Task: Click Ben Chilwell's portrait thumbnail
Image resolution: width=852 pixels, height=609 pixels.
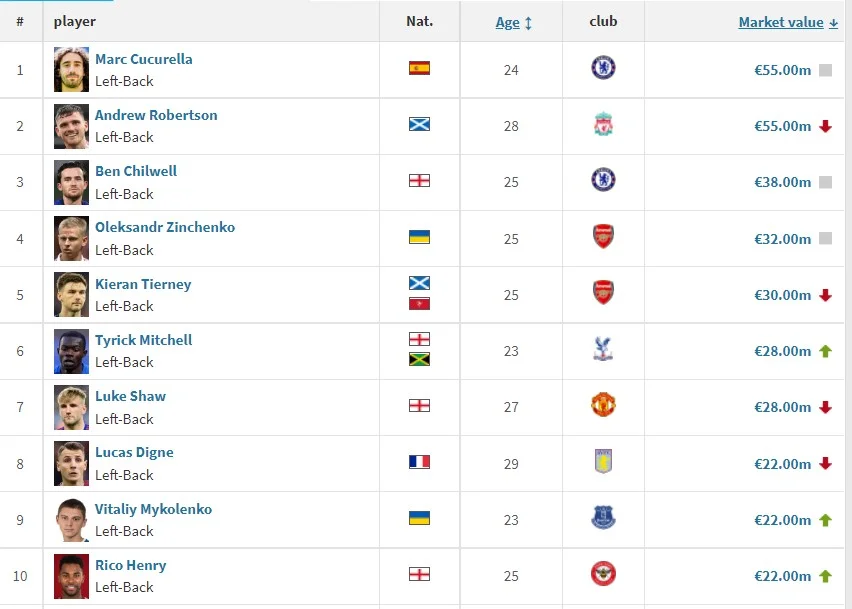Action: pyautogui.click(x=72, y=182)
